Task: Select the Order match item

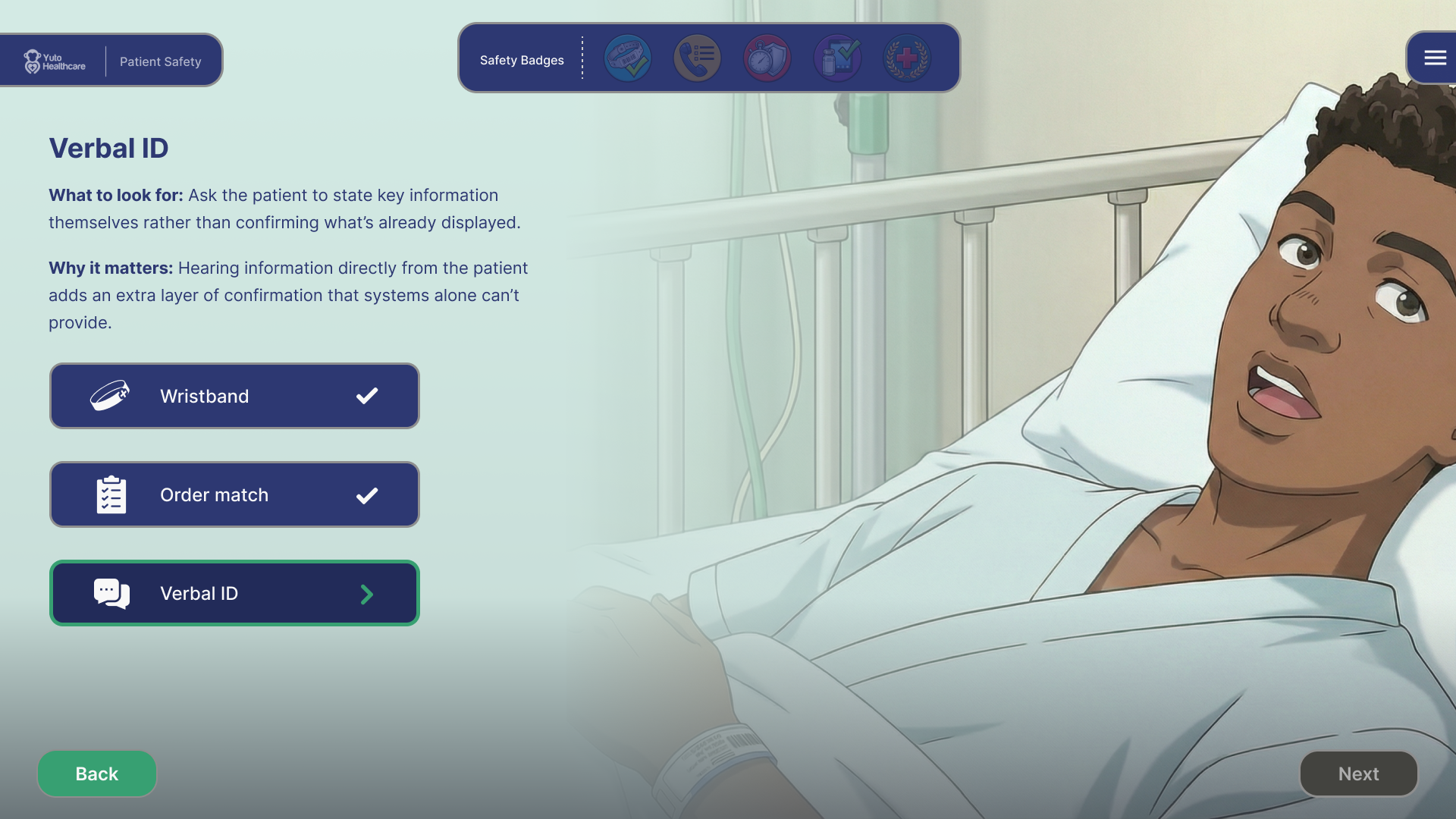Action: 234,494
